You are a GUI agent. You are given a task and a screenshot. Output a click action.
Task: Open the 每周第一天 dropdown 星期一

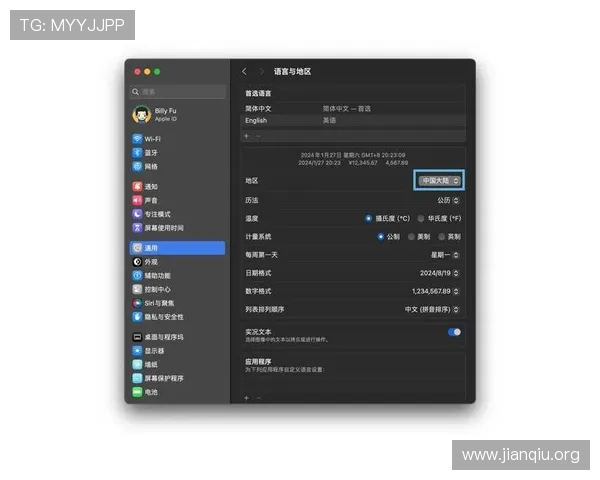pyautogui.click(x=445, y=255)
